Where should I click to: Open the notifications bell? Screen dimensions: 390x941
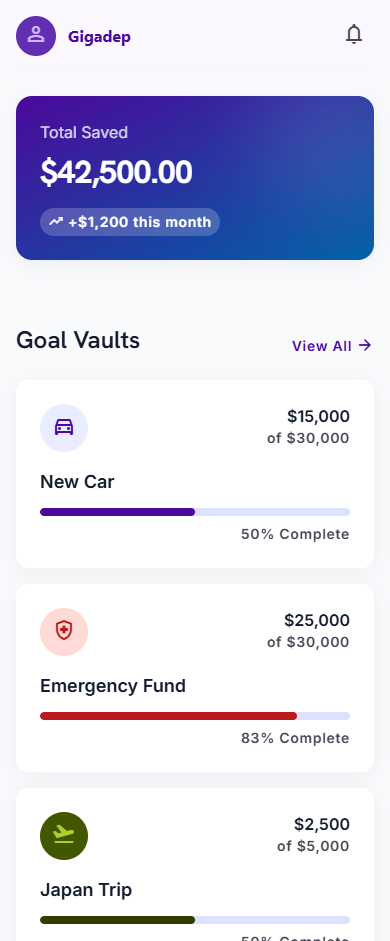click(x=354, y=35)
